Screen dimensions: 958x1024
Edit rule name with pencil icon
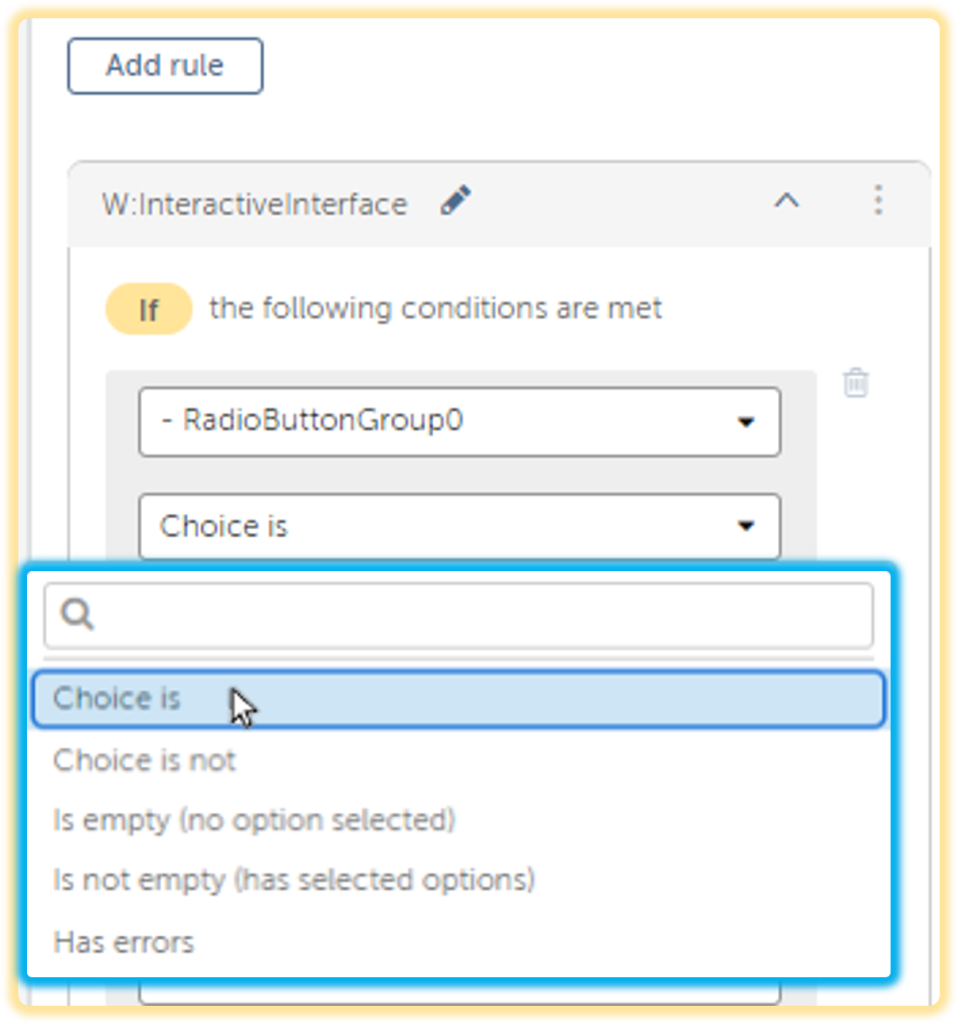pos(455,200)
